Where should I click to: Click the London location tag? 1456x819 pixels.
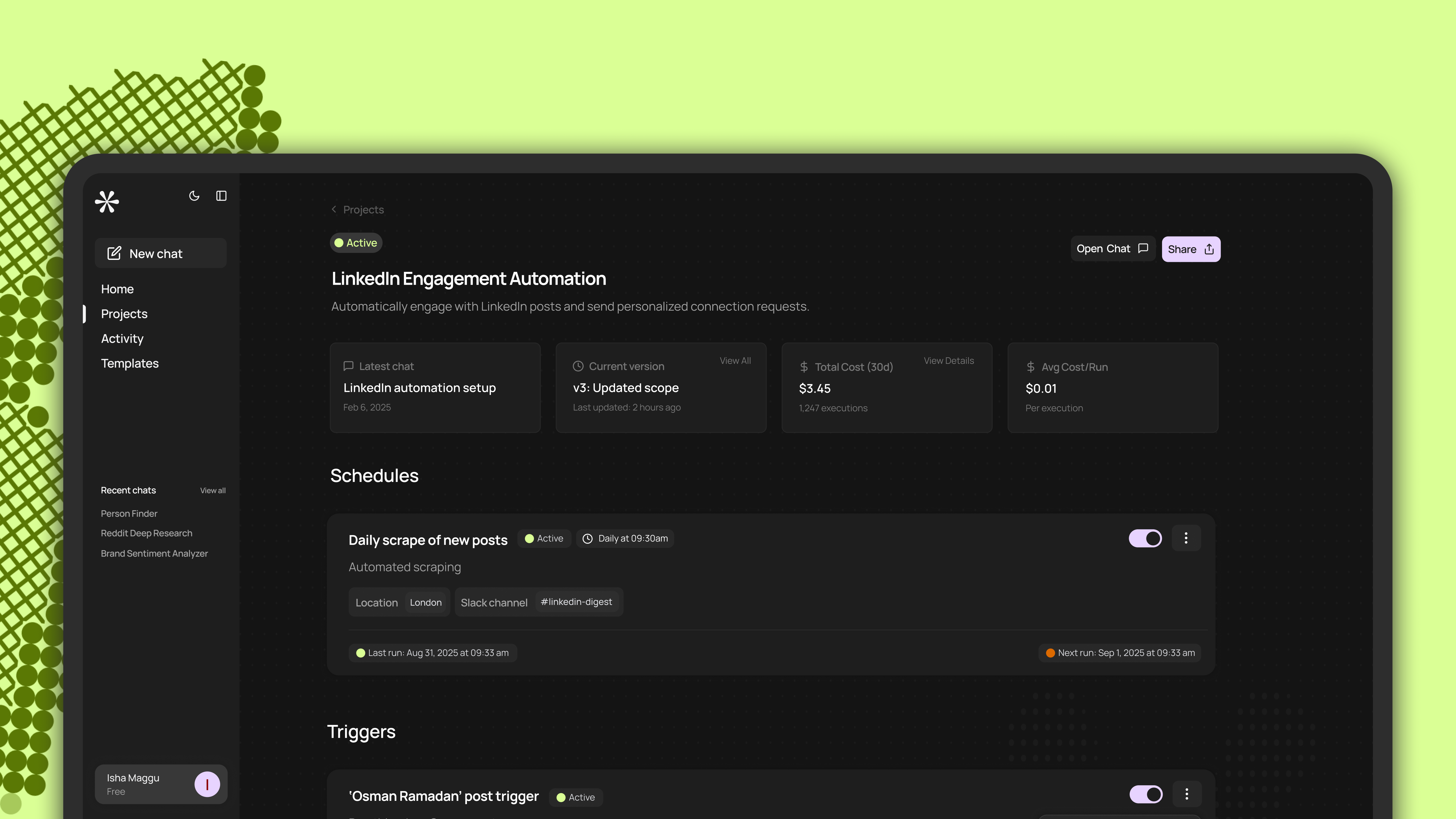[x=426, y=603]
